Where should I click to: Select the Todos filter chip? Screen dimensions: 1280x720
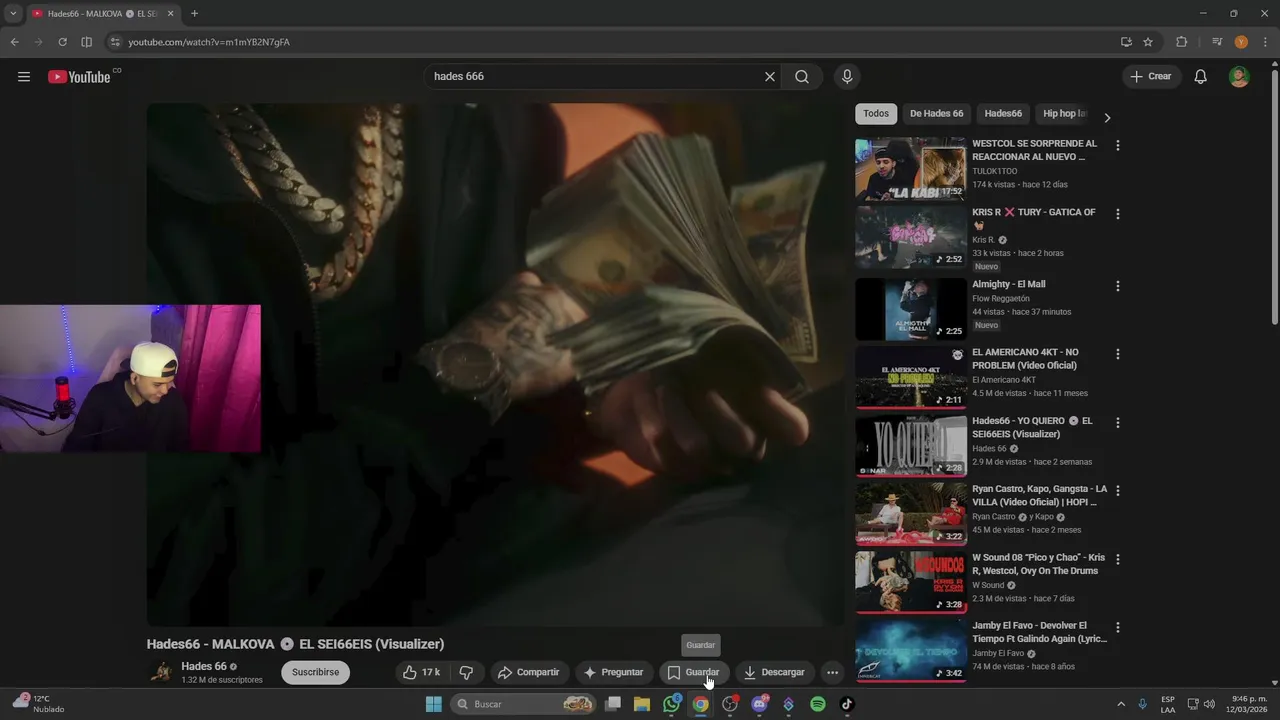pyautogui.click(x=876, y=114)
